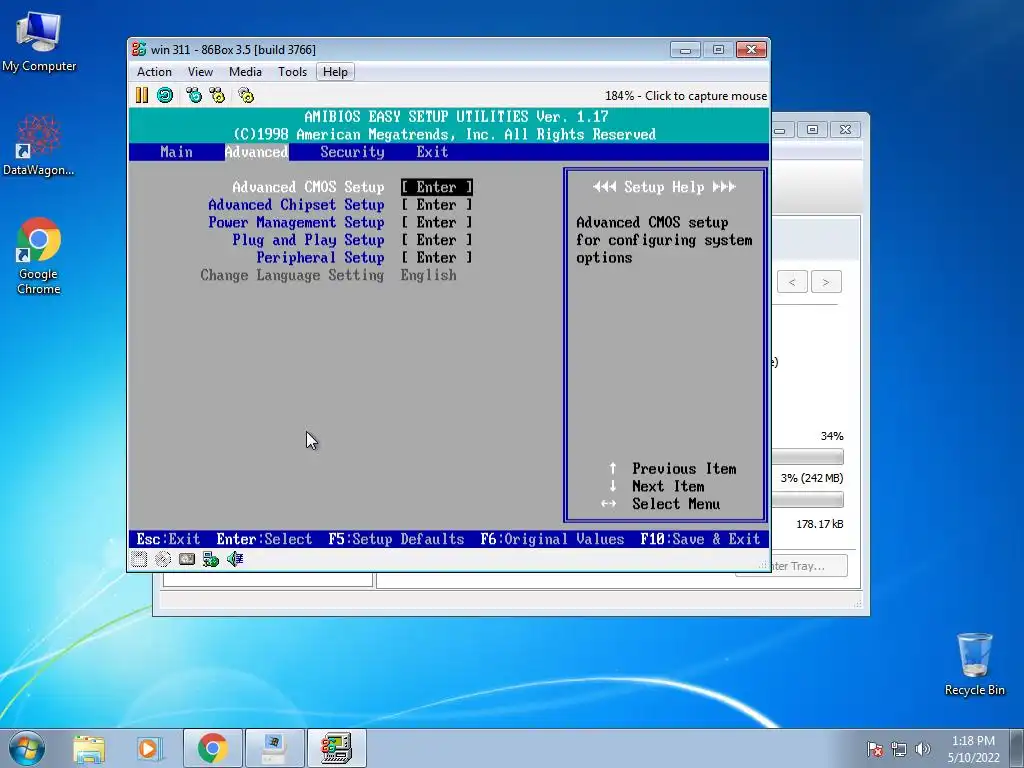Click the back arrow button in background window

(x=792, y=282)
